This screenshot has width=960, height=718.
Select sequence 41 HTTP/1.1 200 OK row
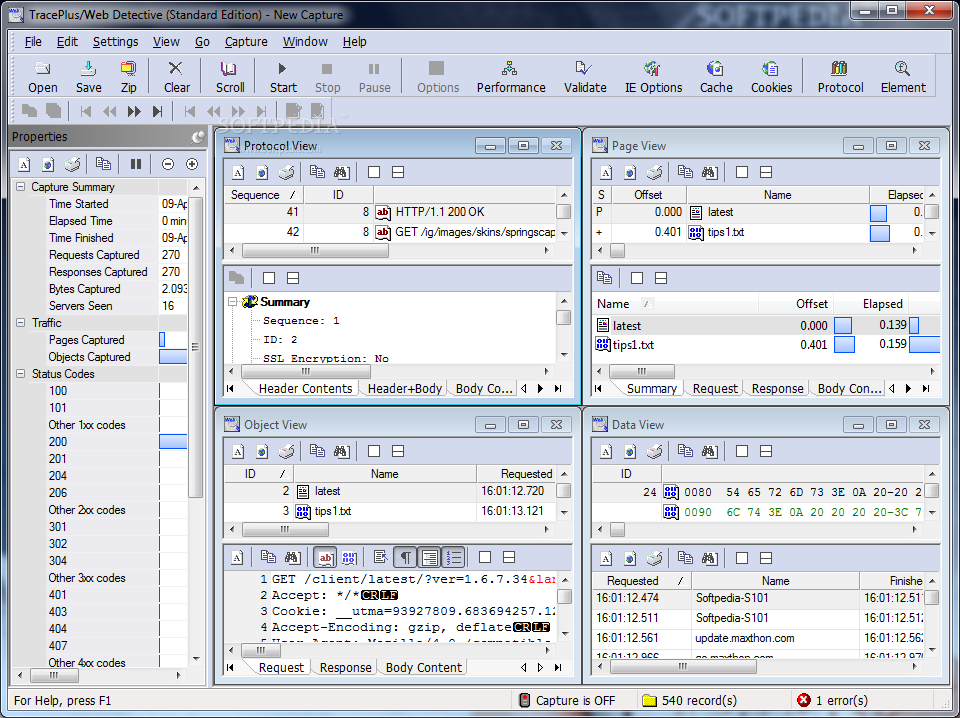pos(389,212)
